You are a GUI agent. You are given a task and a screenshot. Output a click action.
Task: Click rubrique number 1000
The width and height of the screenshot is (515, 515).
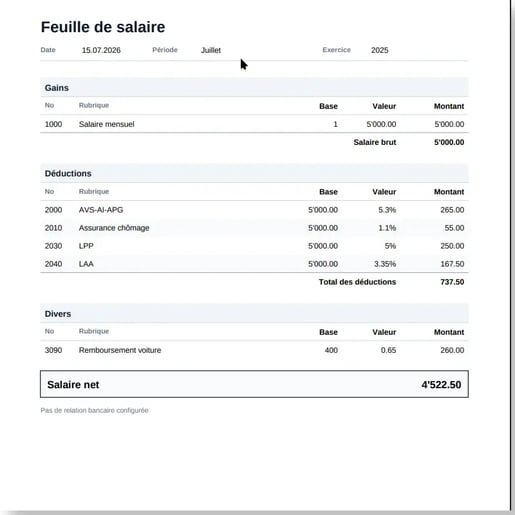coord(53,124)
